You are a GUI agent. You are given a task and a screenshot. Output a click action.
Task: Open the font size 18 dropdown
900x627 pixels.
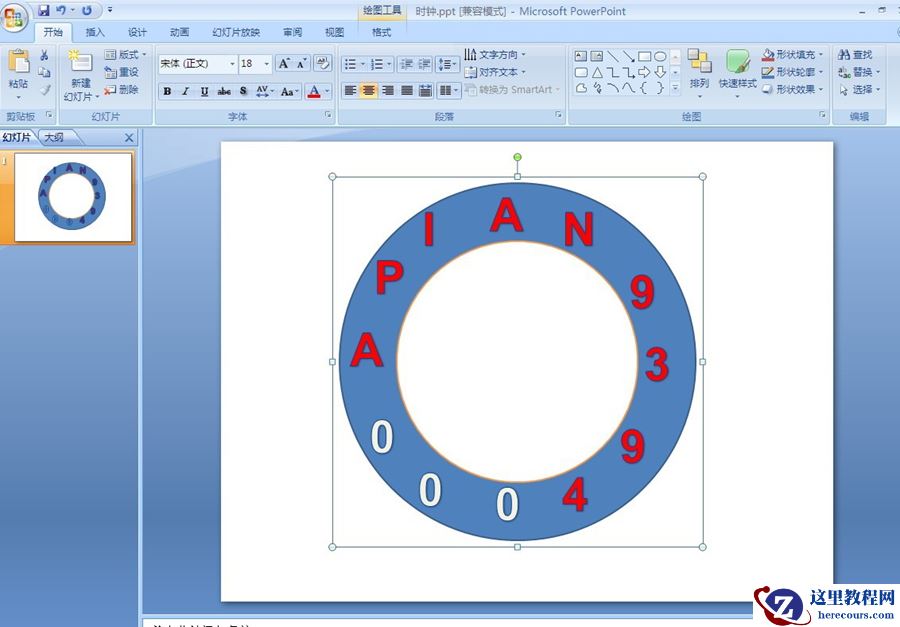pyautogui.click(x=267, y=64)
